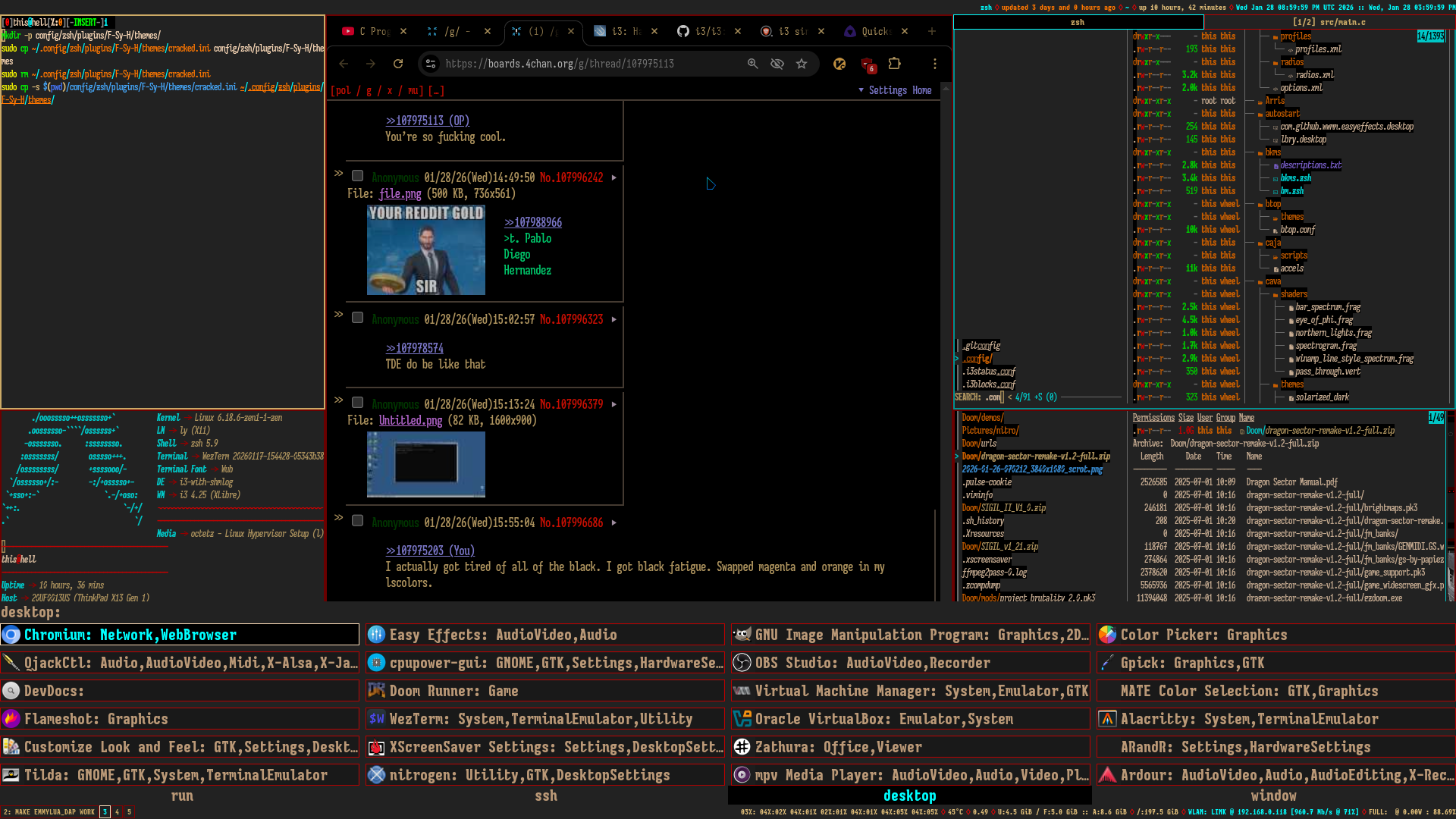
Task: Expand the post menu arrow for No.107996379
Action: click(x=614, y=404)
